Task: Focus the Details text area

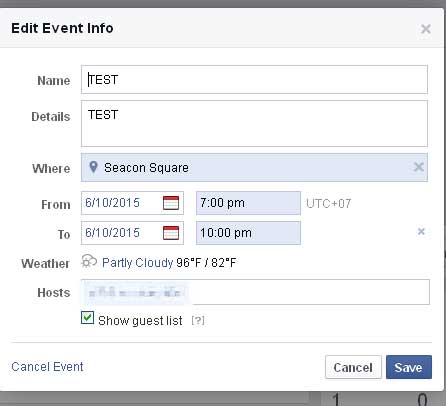Action: [254, 123]
